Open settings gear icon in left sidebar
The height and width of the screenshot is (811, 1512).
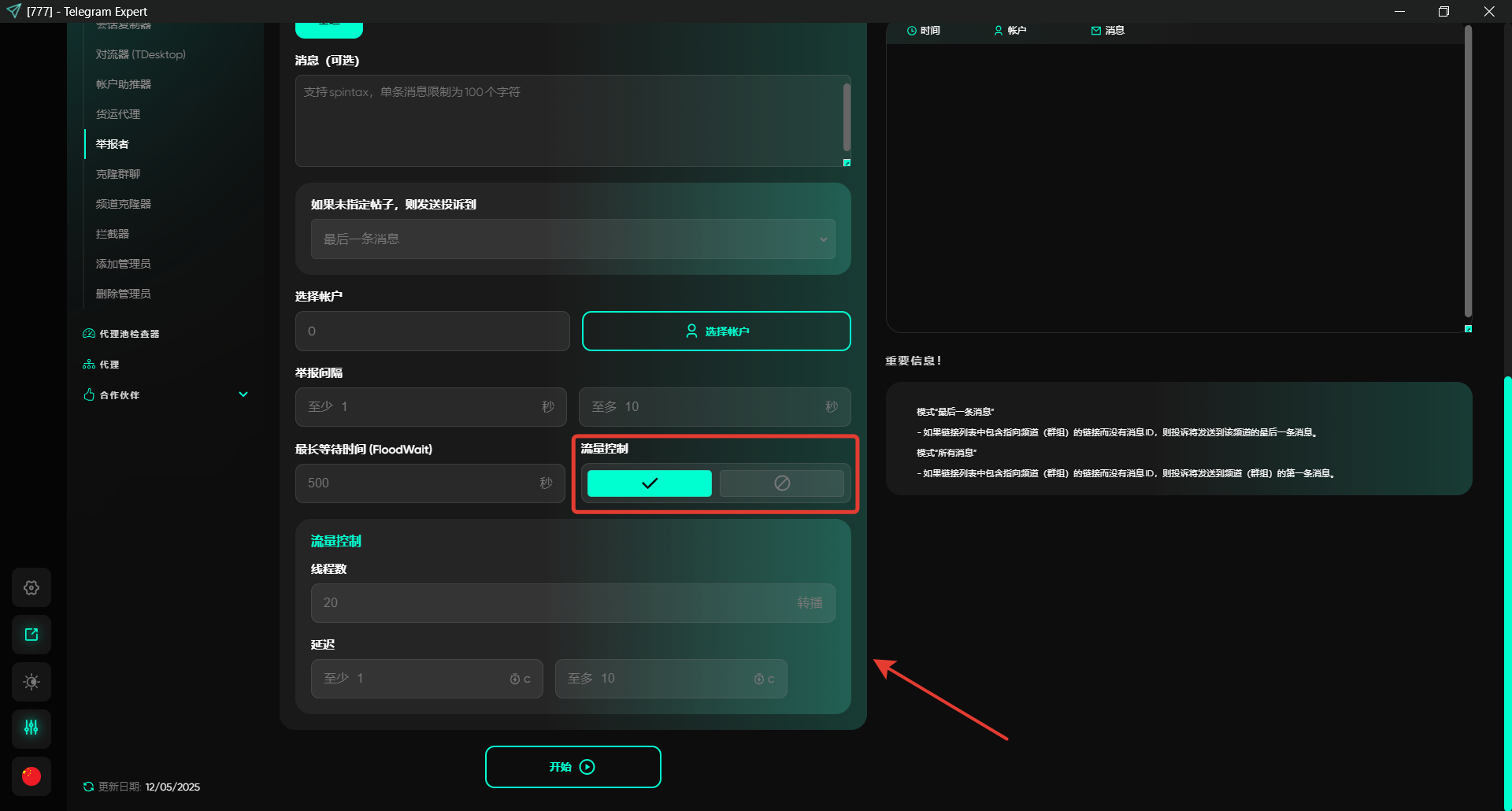(x=31, y=587)
